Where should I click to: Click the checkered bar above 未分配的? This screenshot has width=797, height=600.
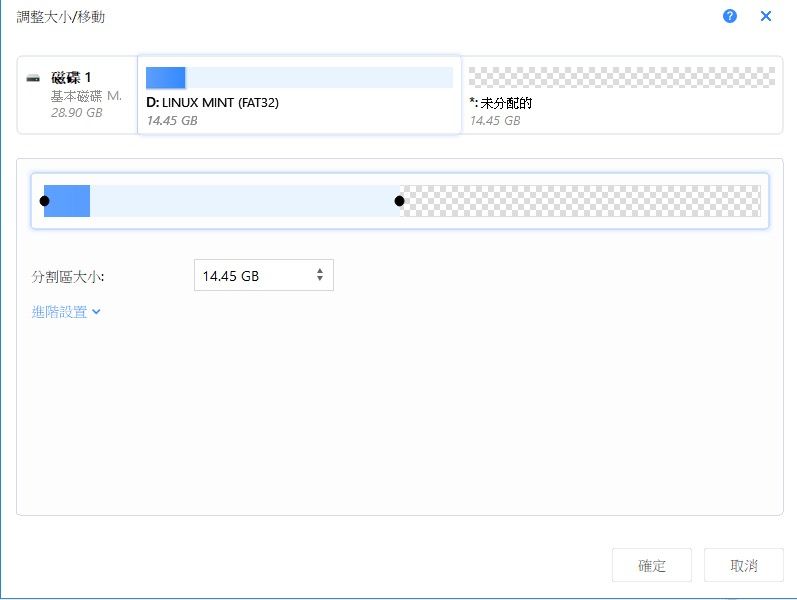[621, 78]
